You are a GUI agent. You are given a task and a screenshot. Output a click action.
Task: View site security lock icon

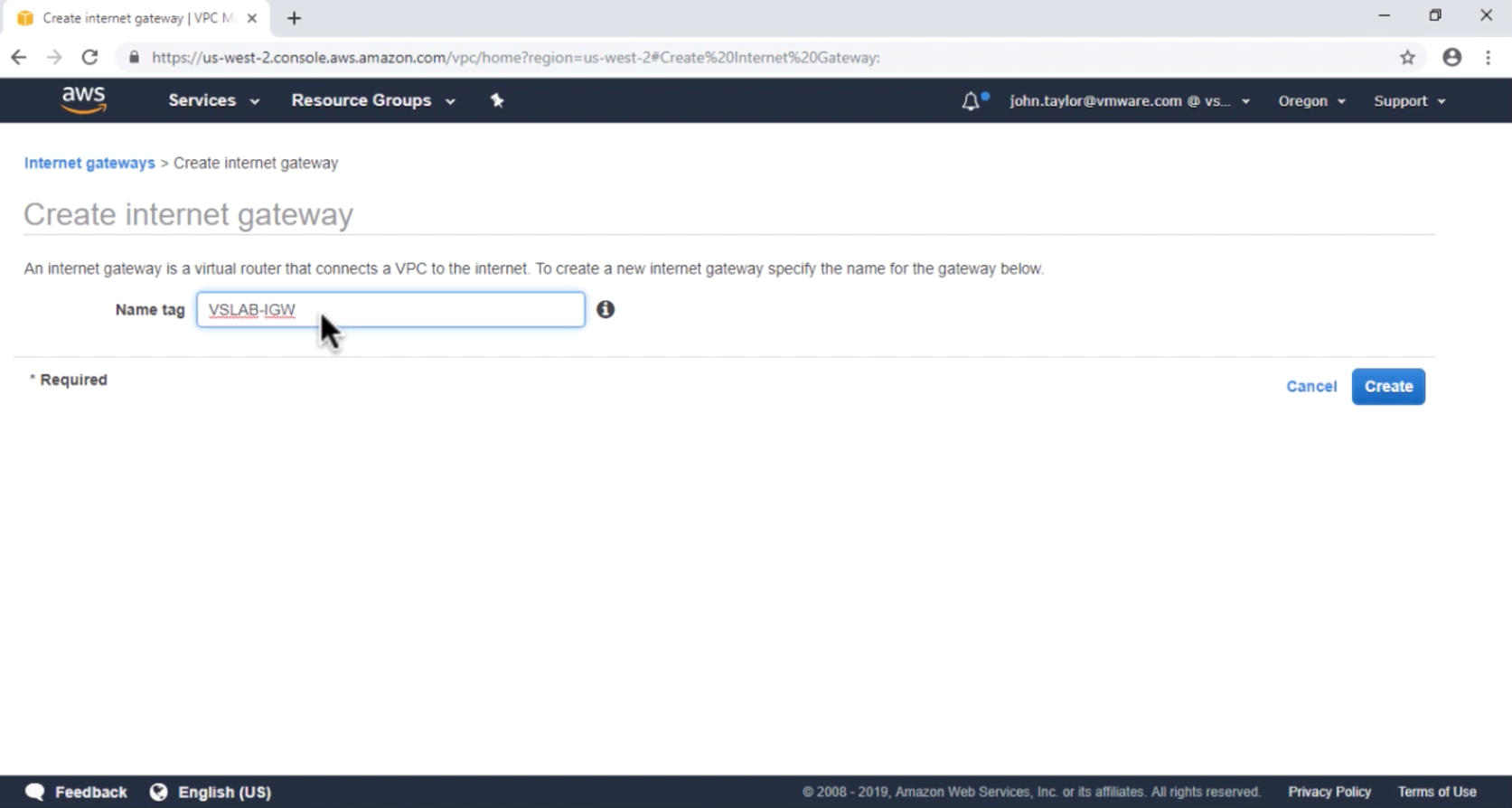click(x=135, y=57)
